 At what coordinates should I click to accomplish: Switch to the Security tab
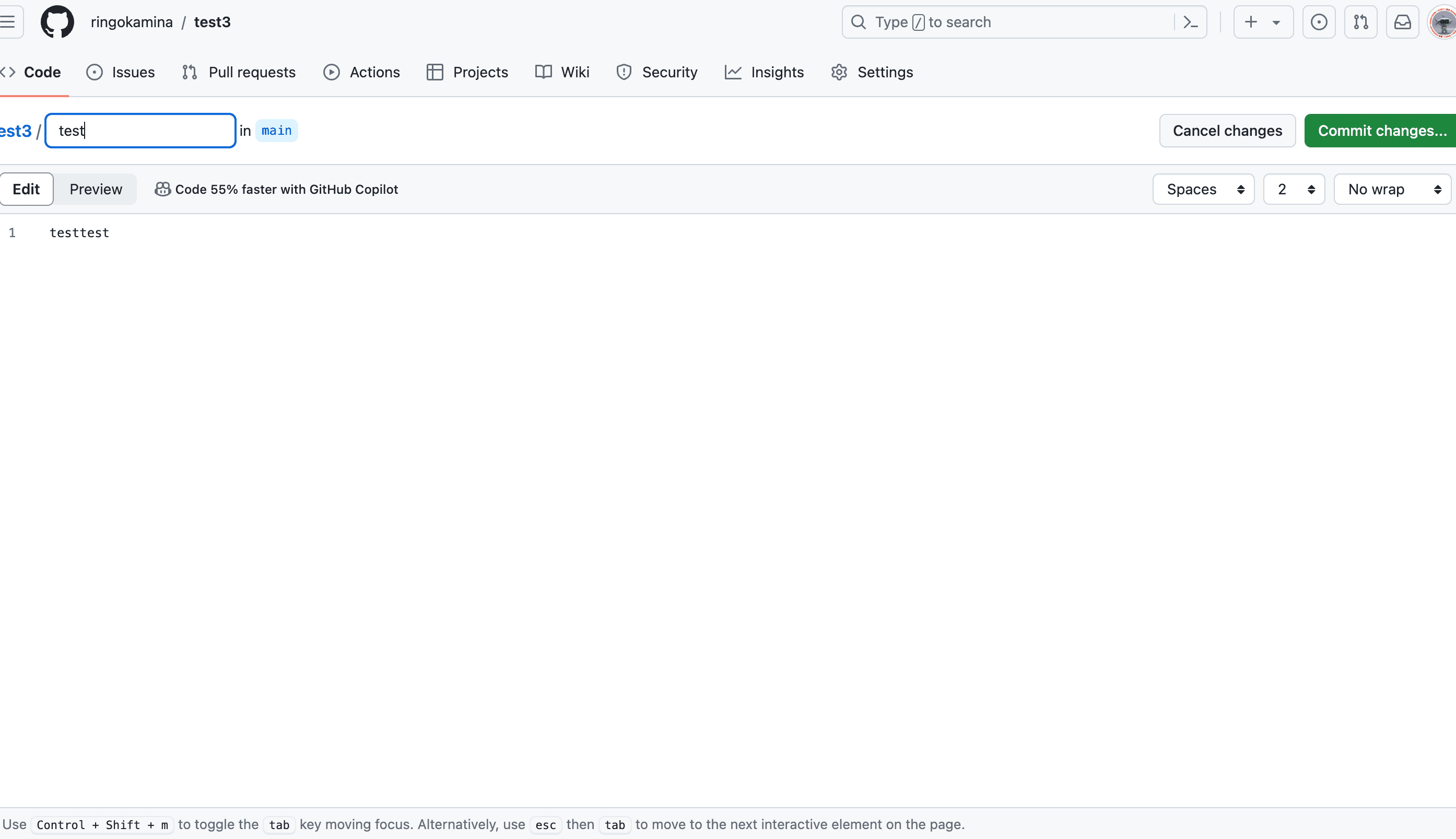pos(656,72)
